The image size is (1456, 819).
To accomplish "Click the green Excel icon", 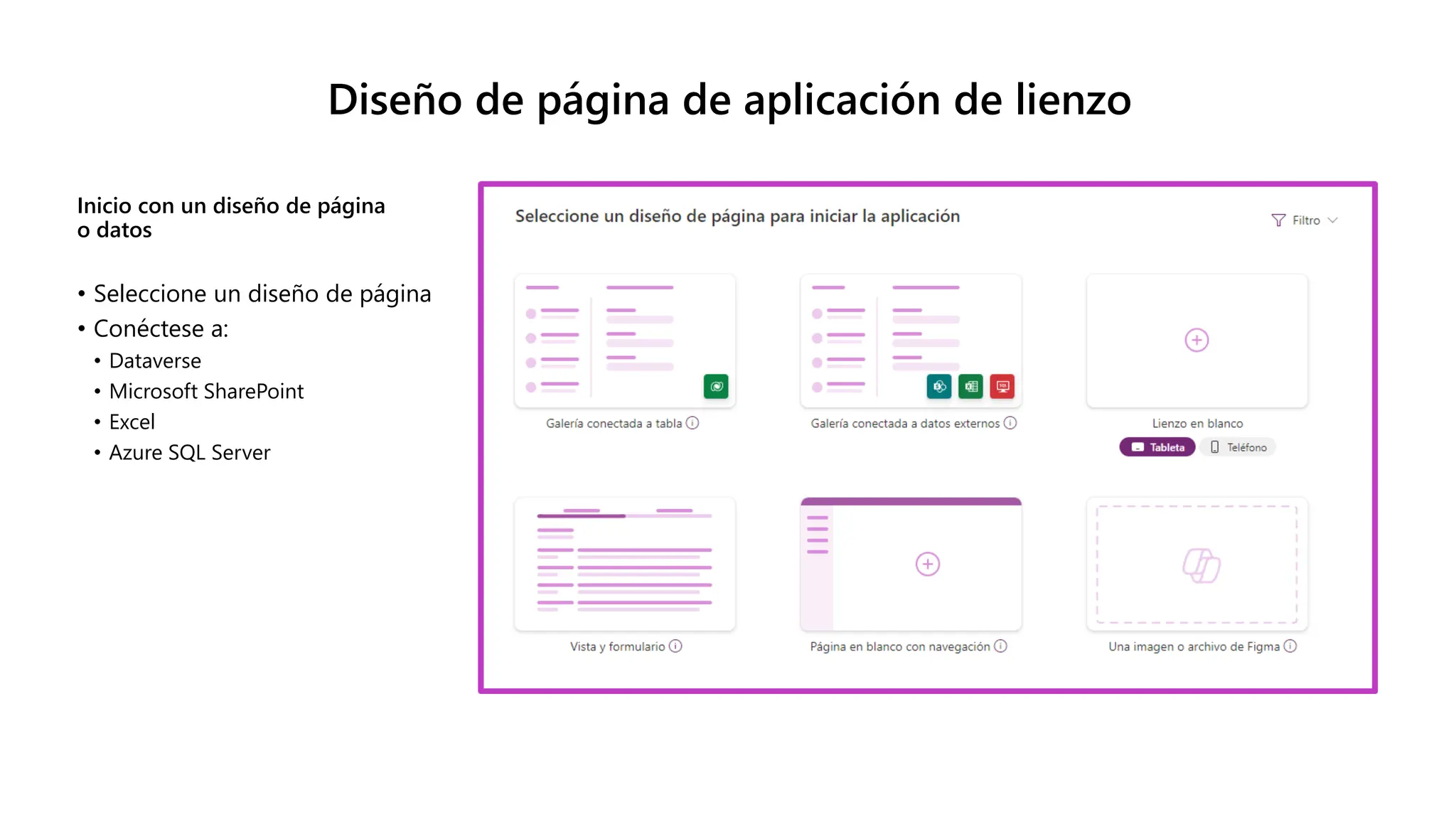I will [x=970, y=386].
